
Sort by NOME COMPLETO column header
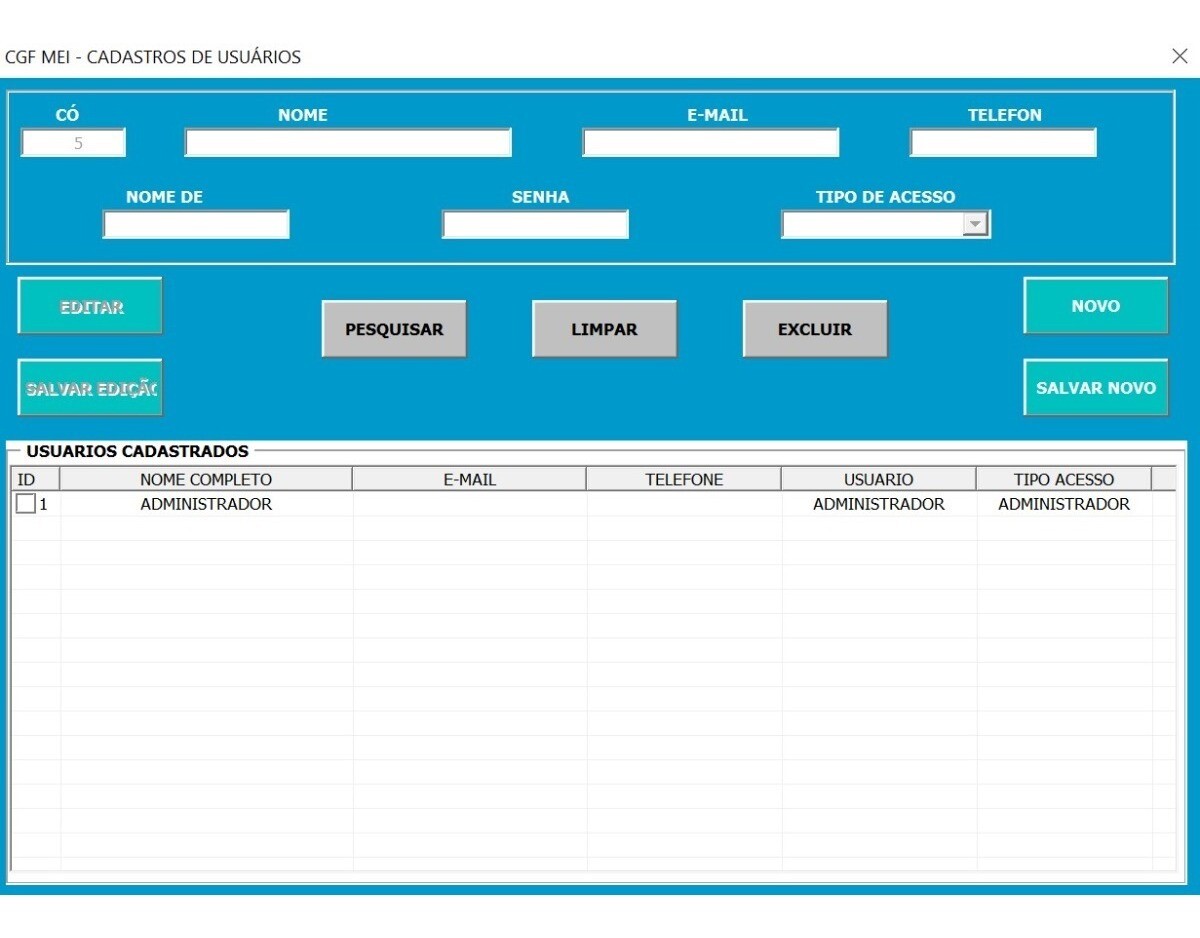pyautogui.click(x=206, y=479)
